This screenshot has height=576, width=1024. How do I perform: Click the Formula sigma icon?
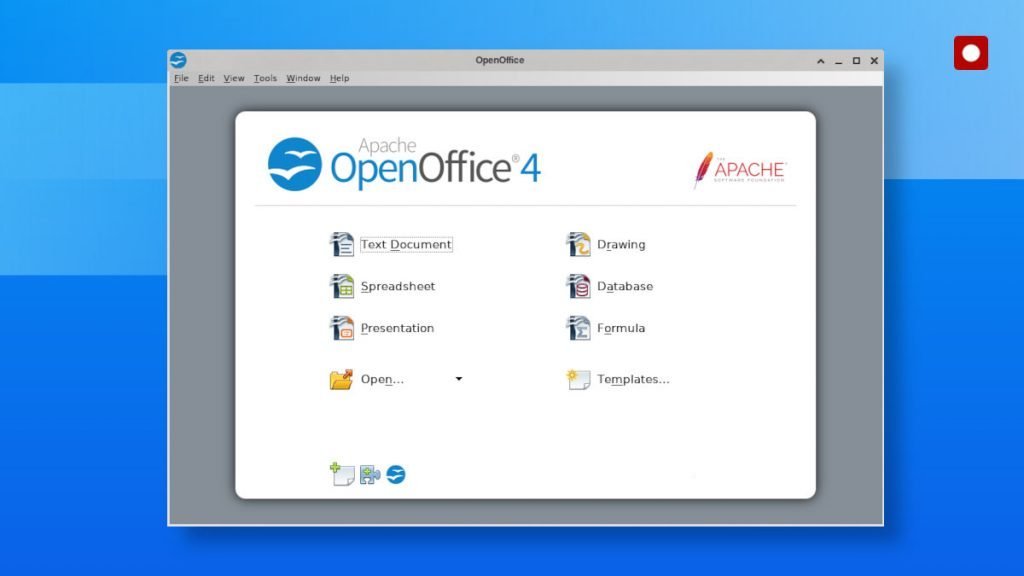[x=578, y=328]
